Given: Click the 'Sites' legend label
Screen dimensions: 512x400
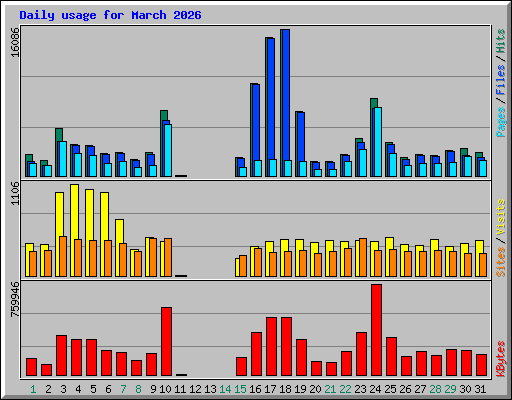Looking at the screenshot, I should coord(501,262).
